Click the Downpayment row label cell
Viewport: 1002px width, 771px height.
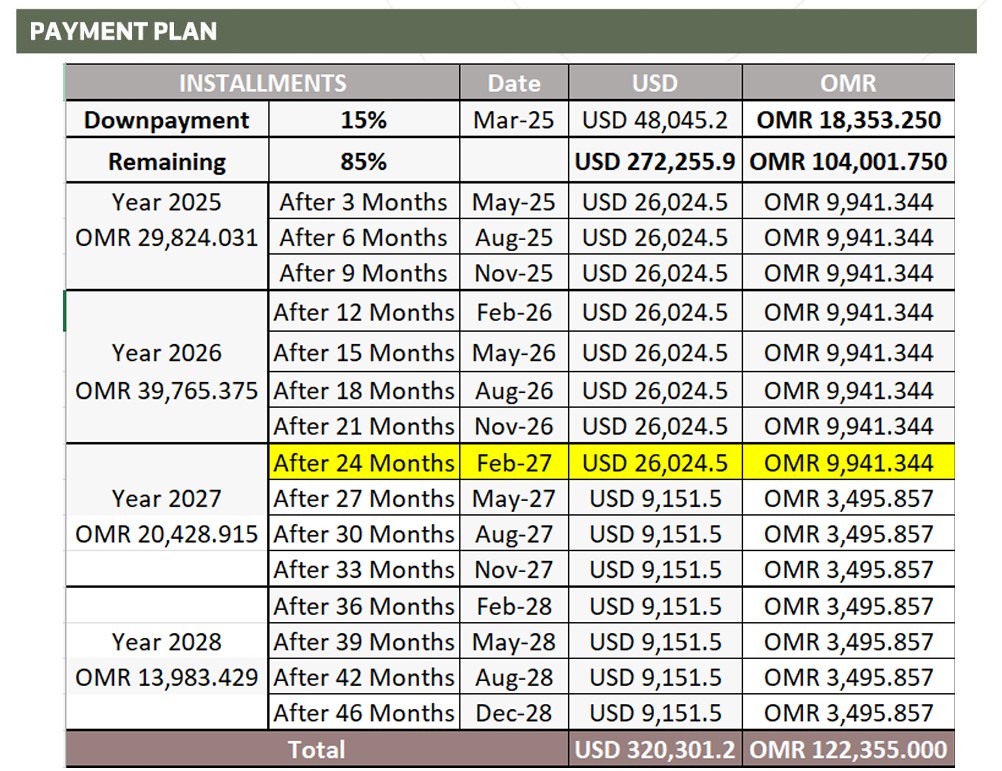pyautogui.click(x=167, y=119)
